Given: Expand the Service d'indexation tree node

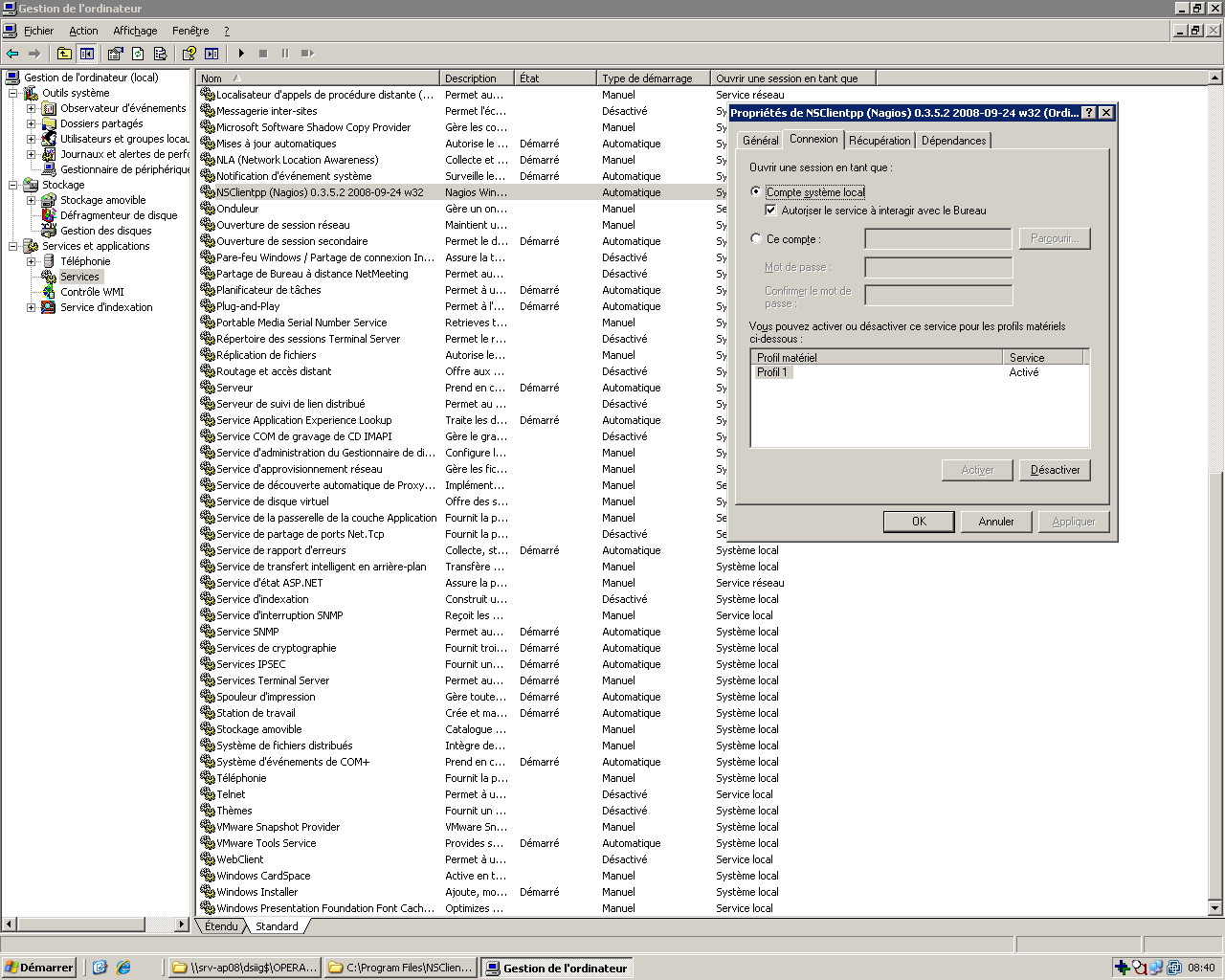Looking at the screenshot, I should tap(31, 307).
